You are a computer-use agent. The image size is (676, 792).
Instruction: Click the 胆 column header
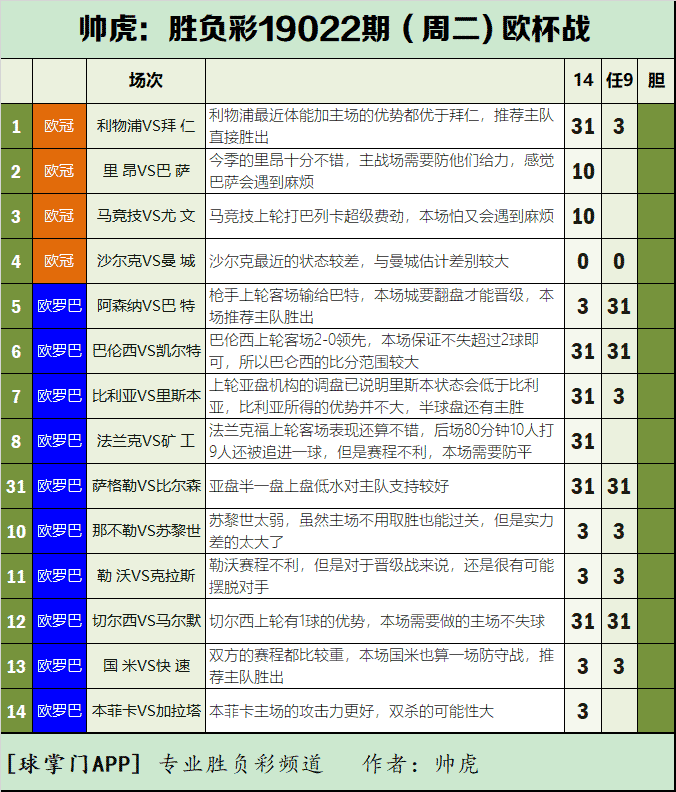(x=656, y=80)
